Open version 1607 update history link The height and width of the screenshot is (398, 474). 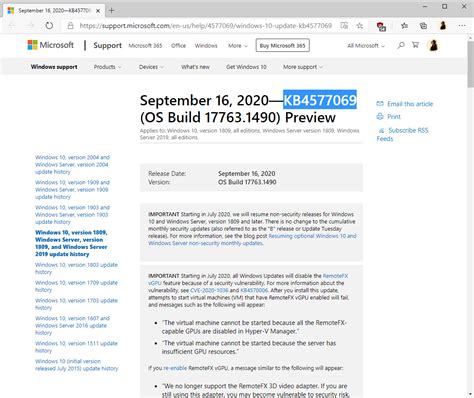[72, 325]
